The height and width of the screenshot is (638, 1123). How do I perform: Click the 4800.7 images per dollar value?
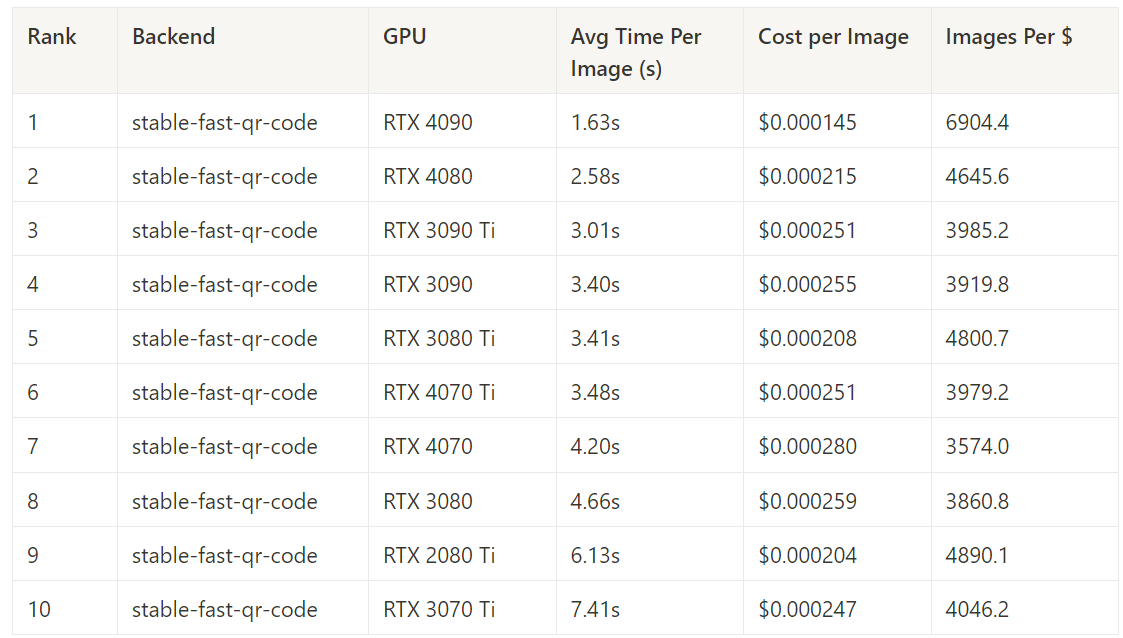(x=977, y=338)
